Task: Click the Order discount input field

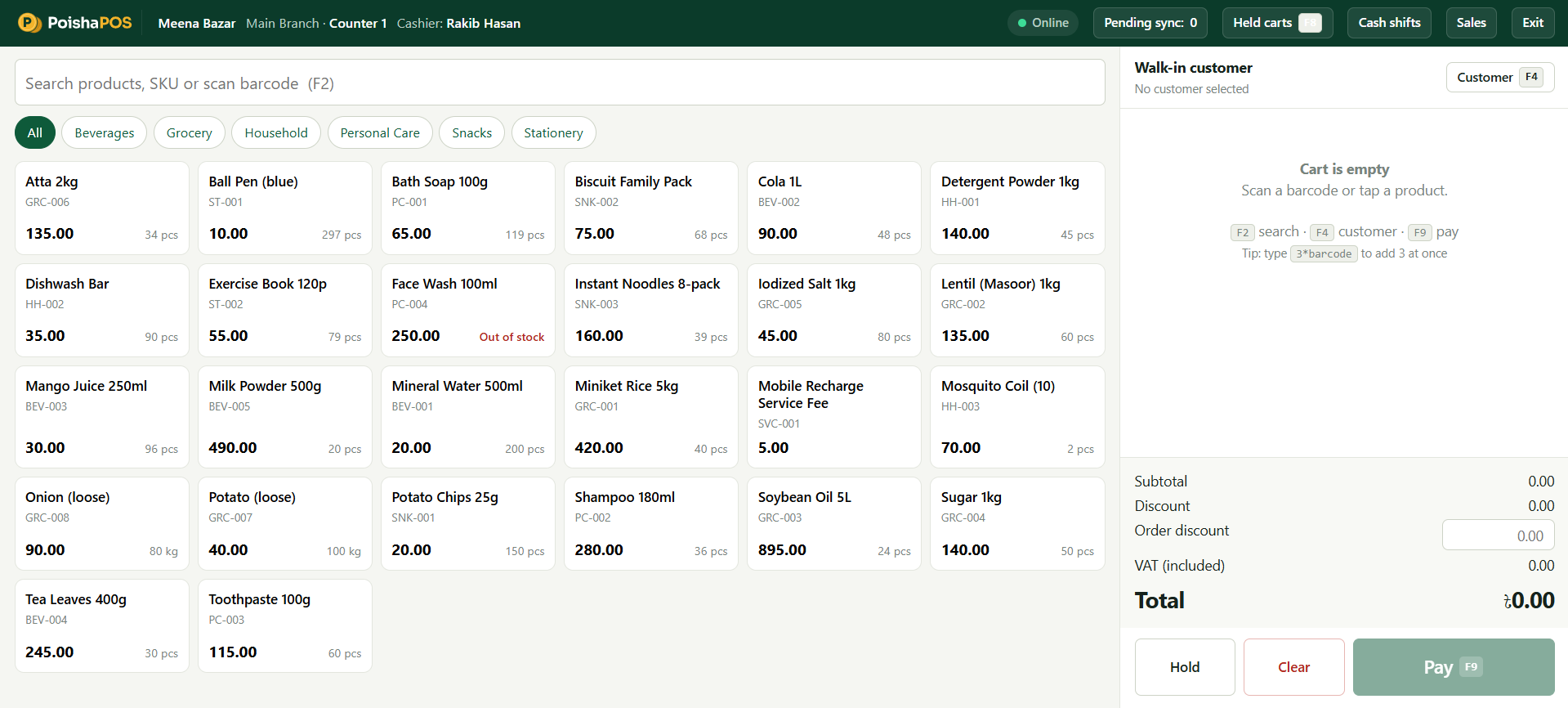Action: pyautogui.click(x=1498, y=535)
